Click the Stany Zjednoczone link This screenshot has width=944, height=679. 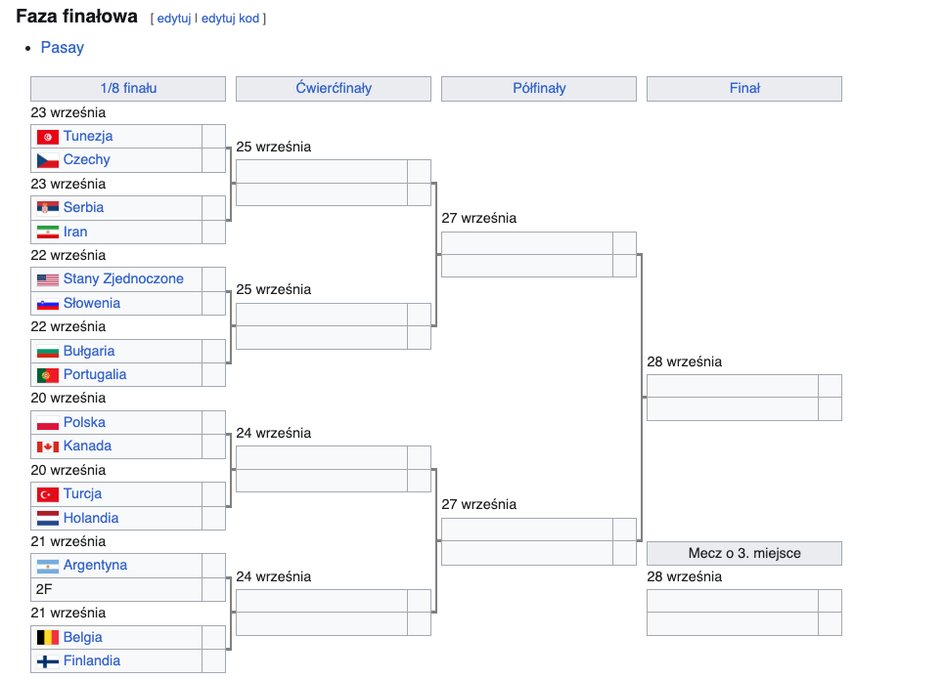tap(123, 279)
